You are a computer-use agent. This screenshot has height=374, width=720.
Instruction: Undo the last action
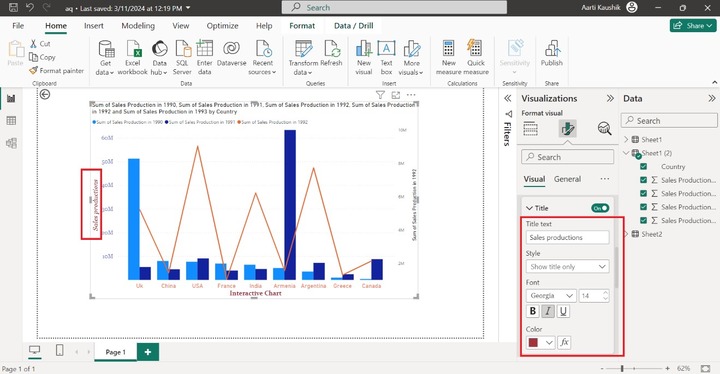point(30,7)
